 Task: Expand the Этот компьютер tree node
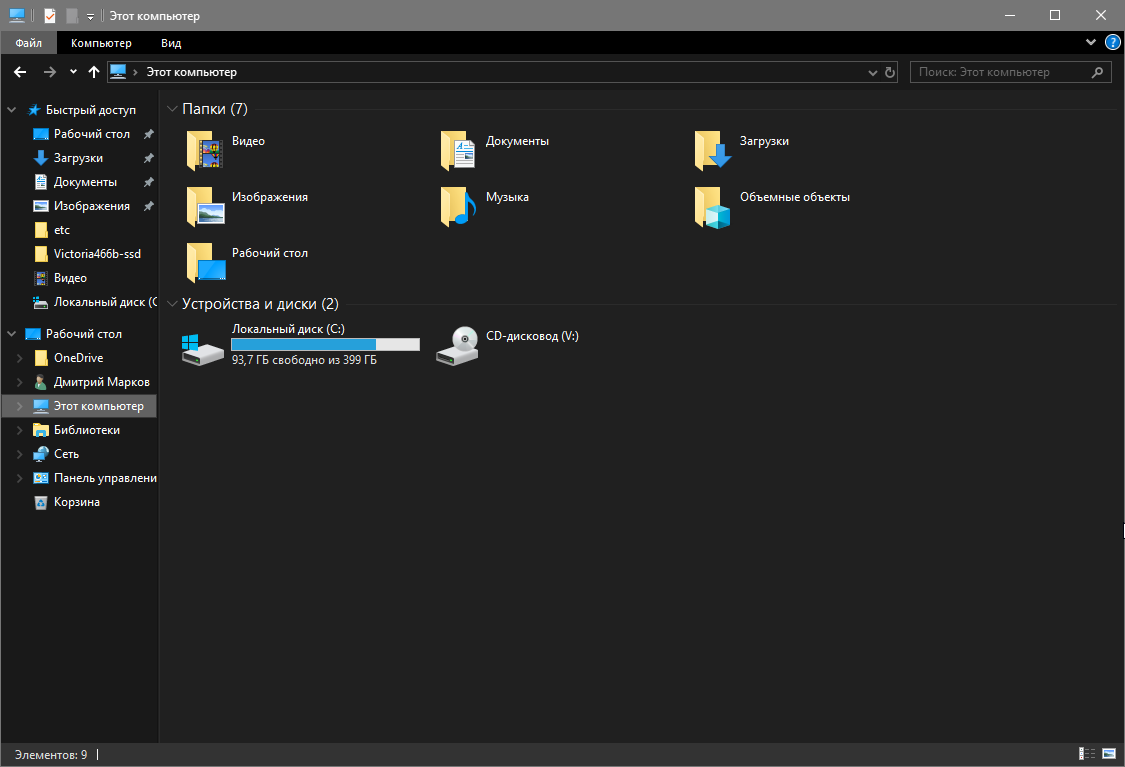pos(20,406)
